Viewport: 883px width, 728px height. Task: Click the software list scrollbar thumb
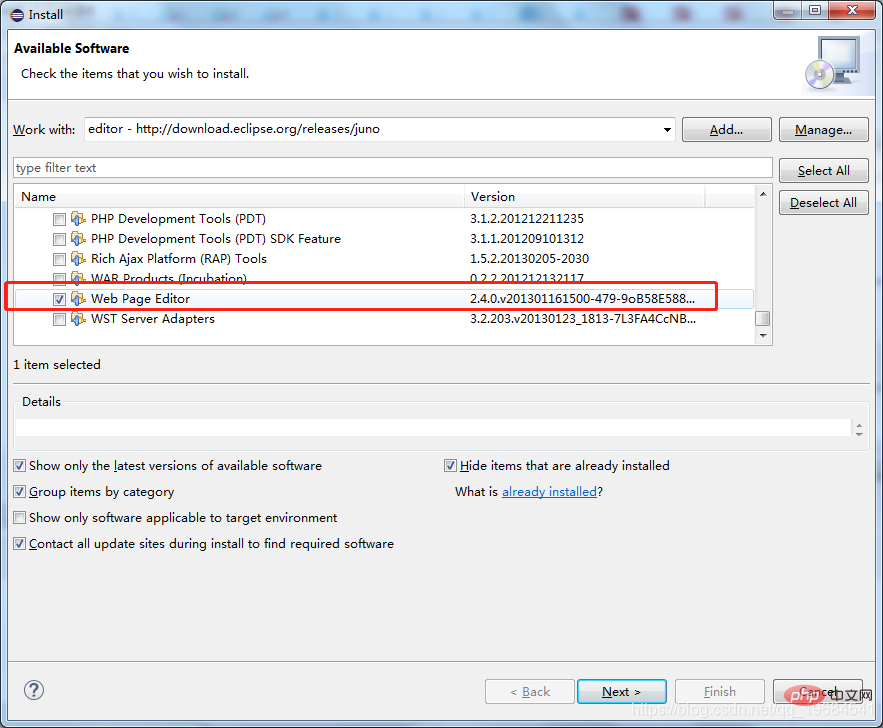(763, 319)
